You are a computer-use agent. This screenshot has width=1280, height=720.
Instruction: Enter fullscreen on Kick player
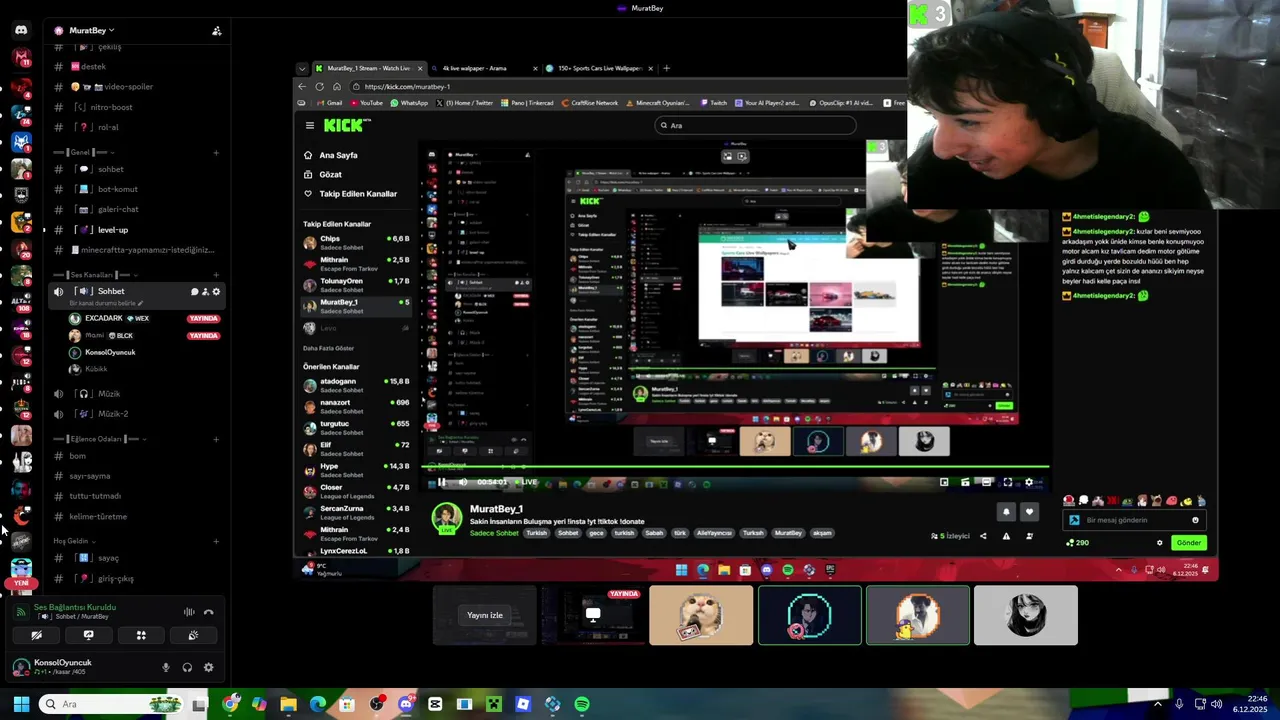[x=1008, y=482]
